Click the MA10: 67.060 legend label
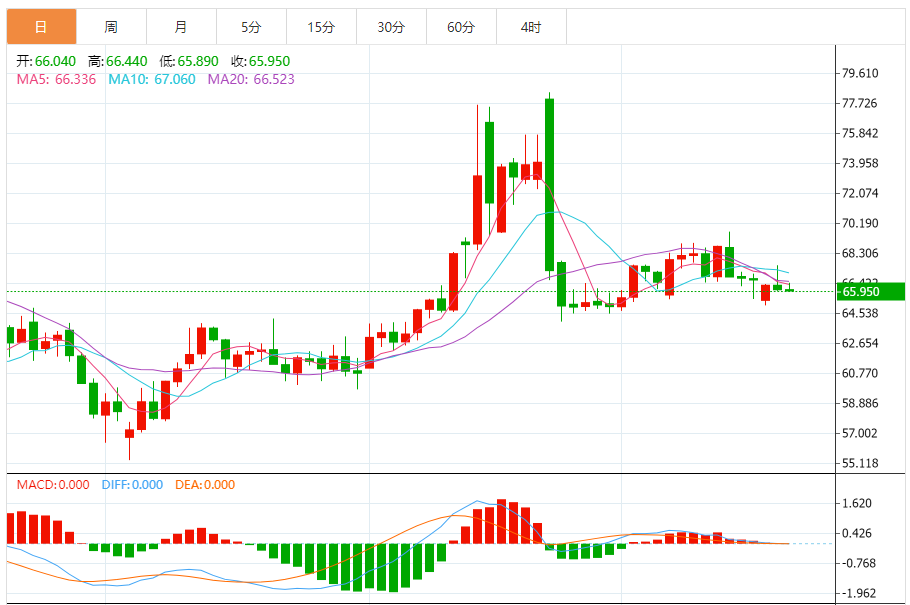 point(152,80)
